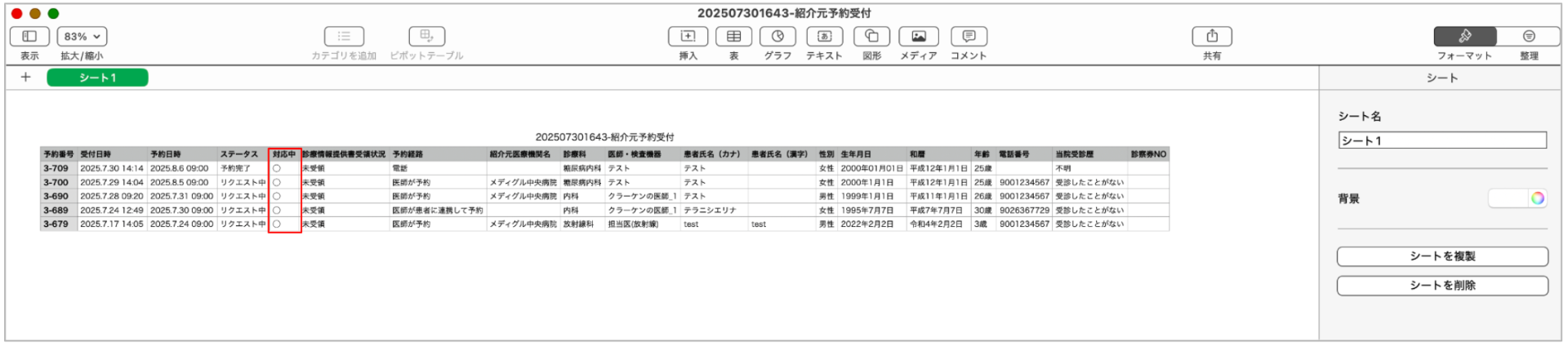The height and width of the screenshot is (347, 1568).
Task: Open the 整理 organize inspector button
Action: point(1529,37)
